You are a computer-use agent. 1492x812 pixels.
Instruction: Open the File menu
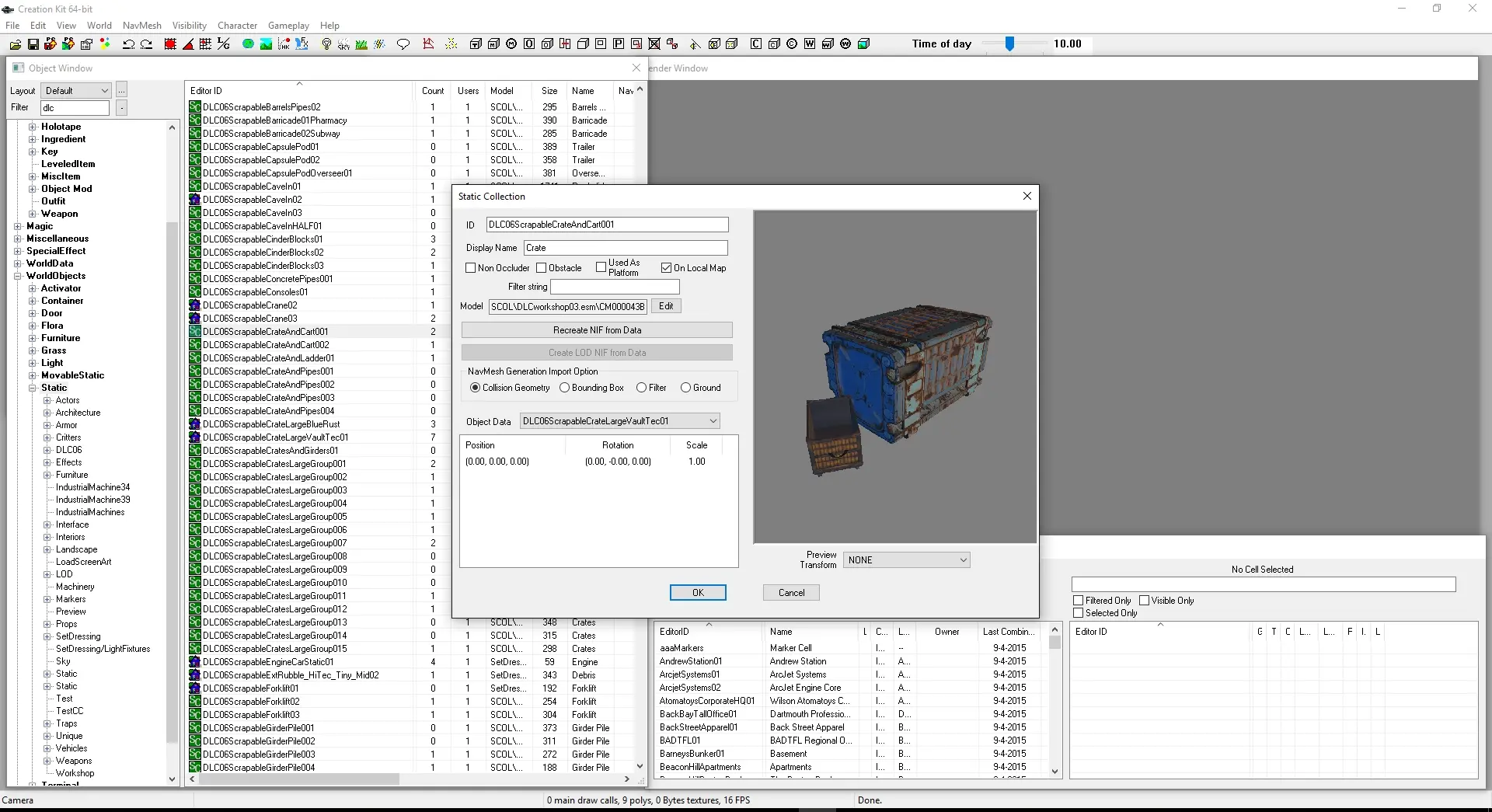(12, 26)
